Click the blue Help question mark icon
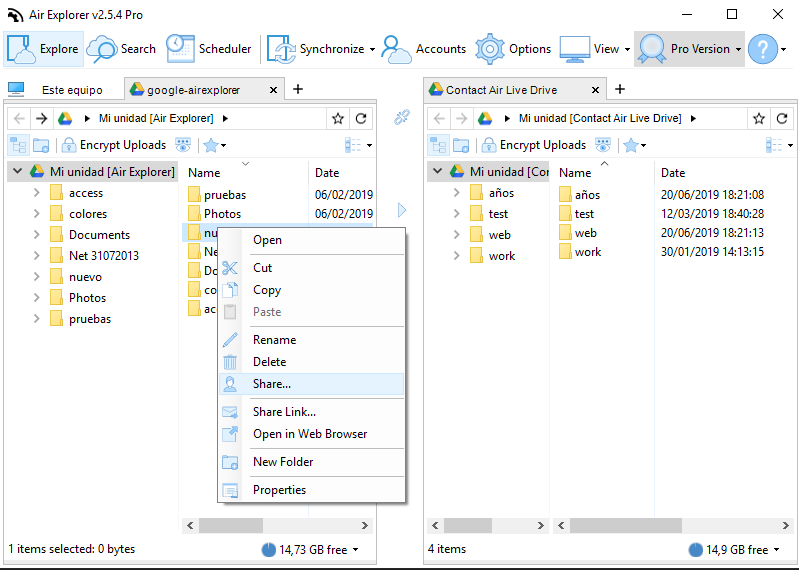799x570 pixels. [x=763, y=49]
